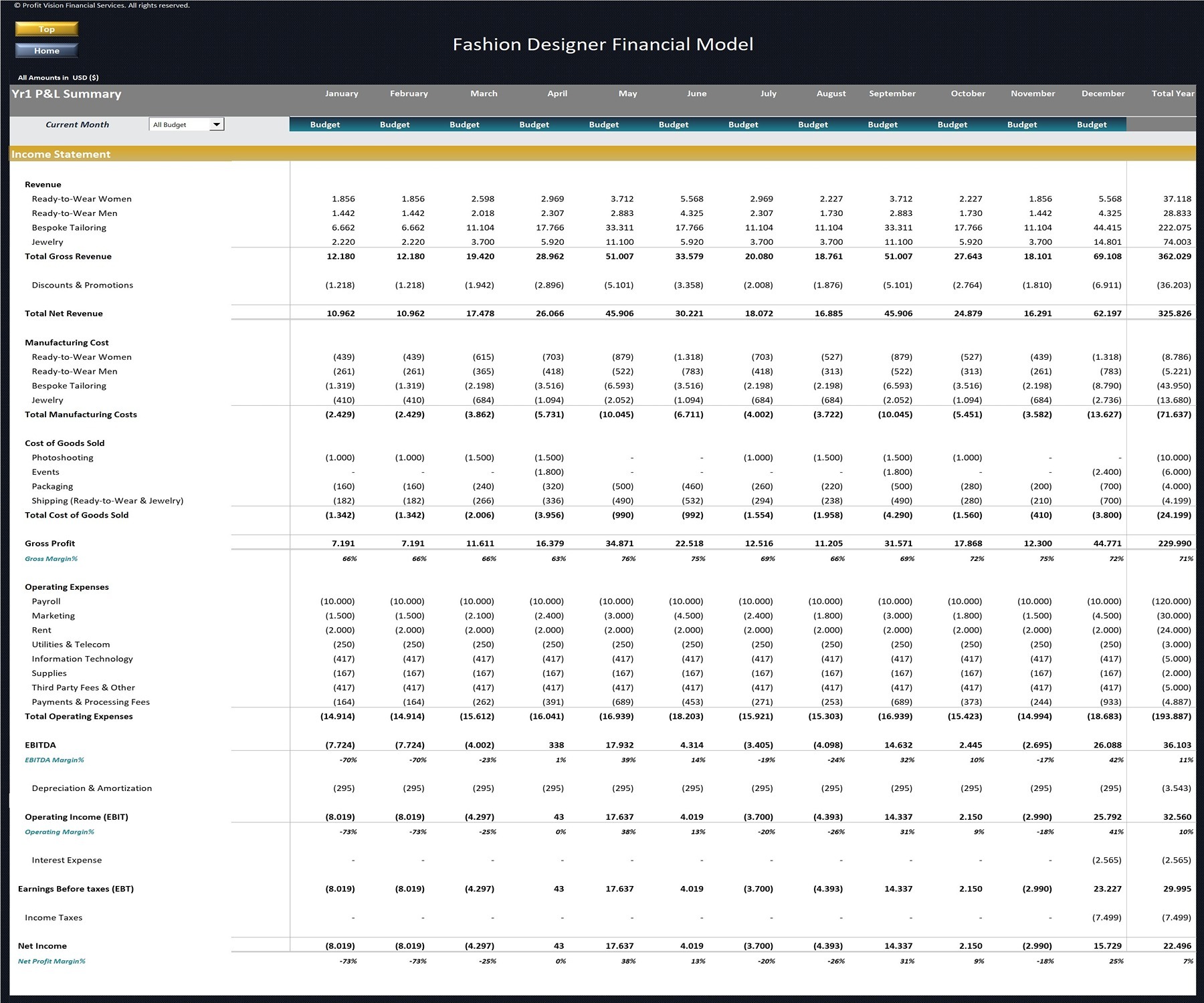
Task: Select the Manufacturing Cost heading
Action: tap(67, 342)
